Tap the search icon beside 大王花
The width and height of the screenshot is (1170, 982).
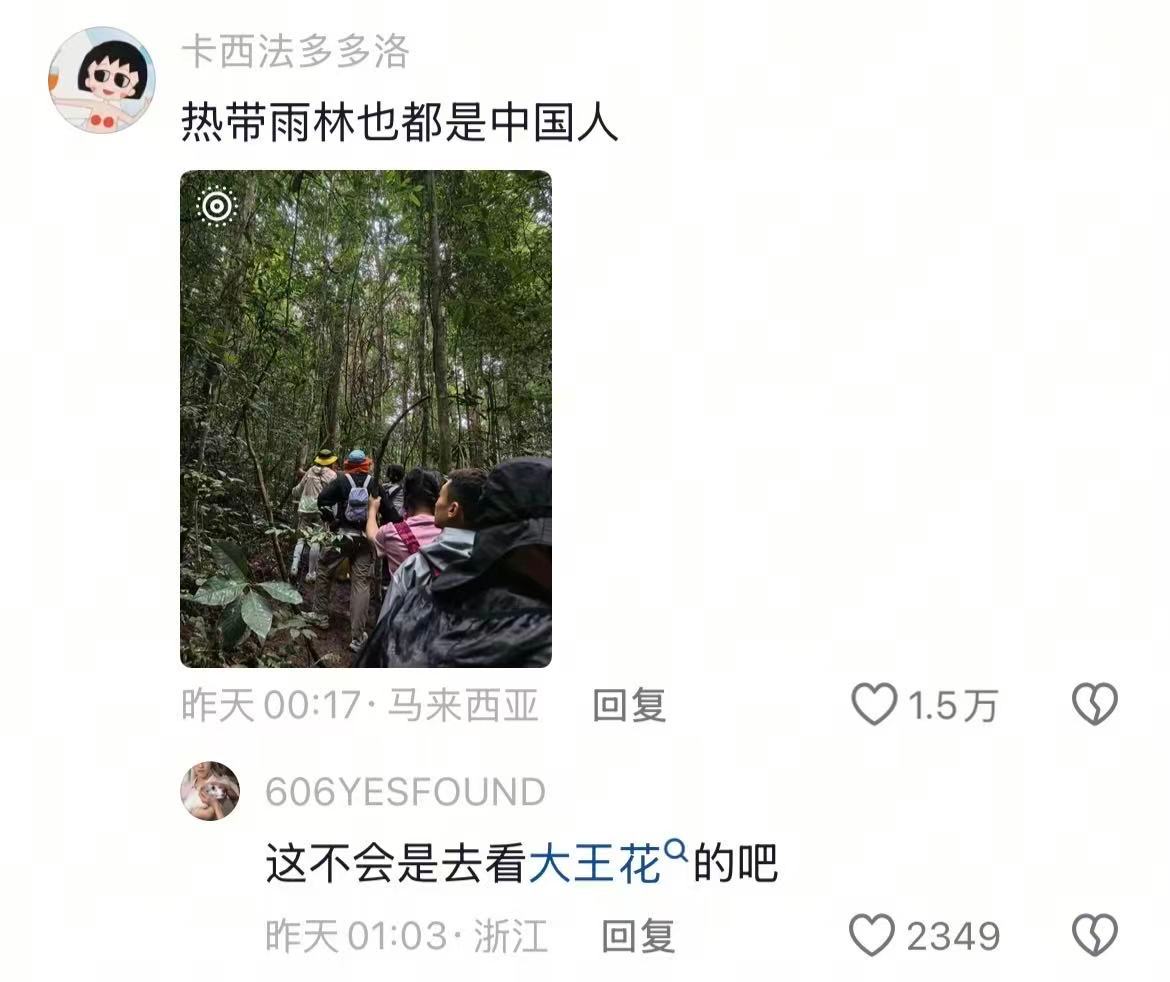click(x=675, y=850)
